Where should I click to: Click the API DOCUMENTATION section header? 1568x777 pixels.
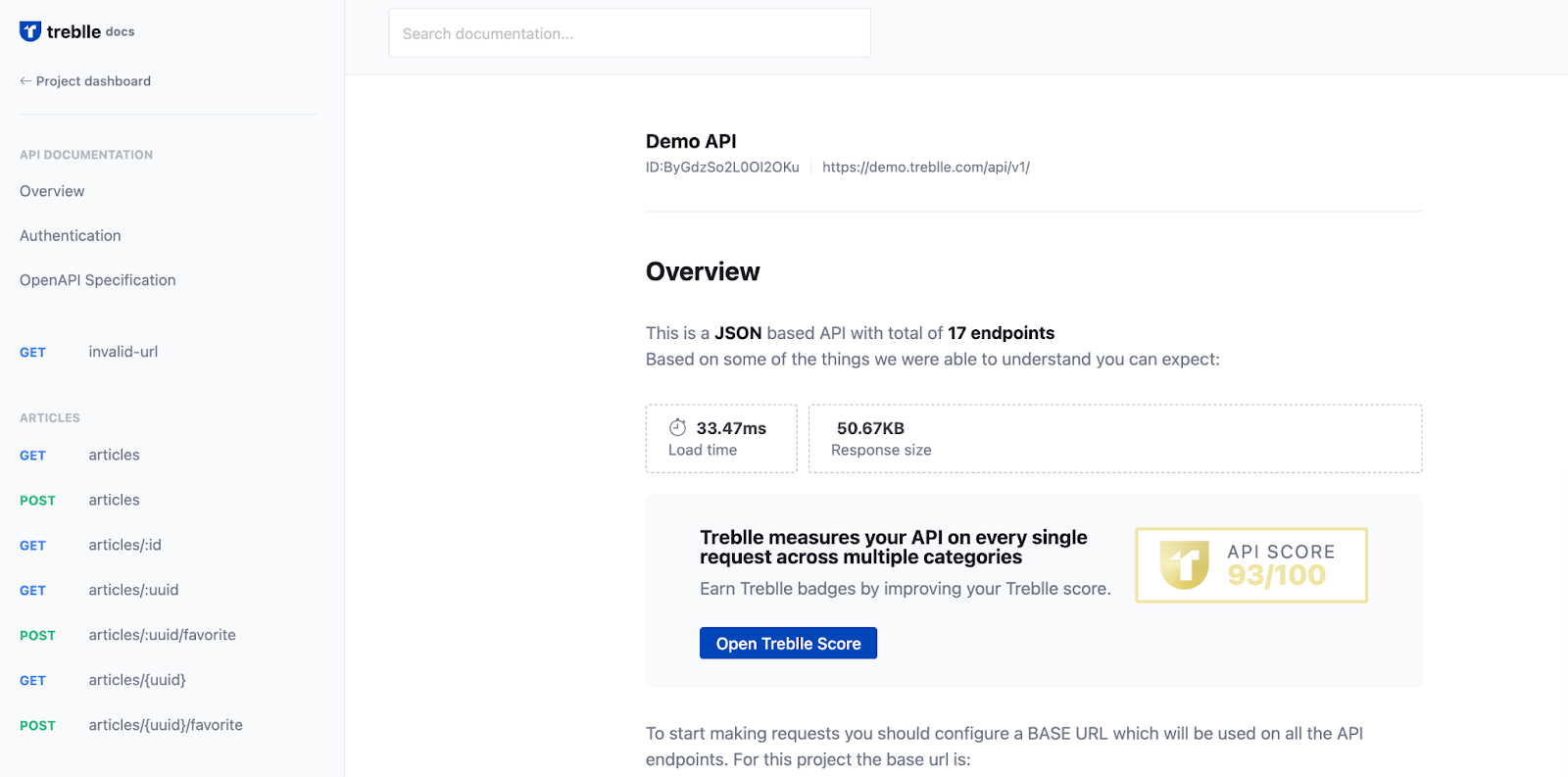(x=86, y=155)
